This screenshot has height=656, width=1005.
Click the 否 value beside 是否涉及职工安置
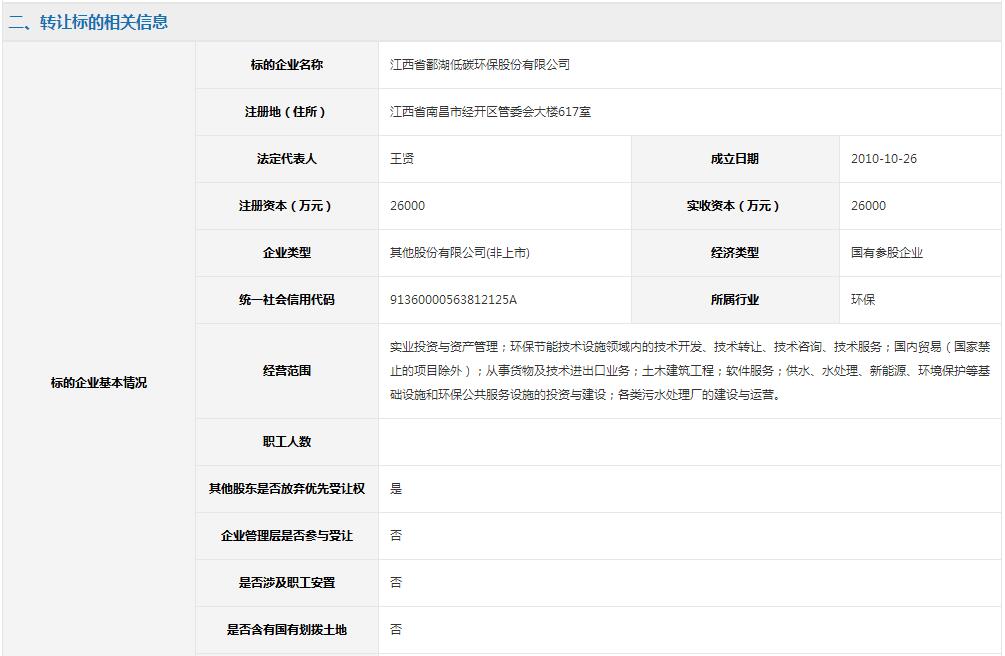396,583
